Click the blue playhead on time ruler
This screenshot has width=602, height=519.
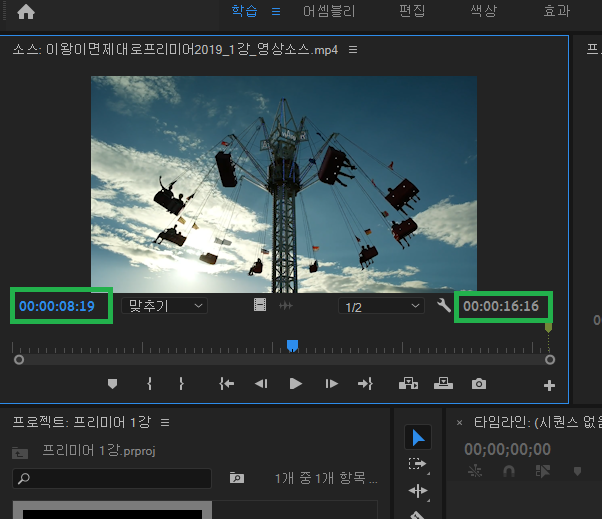click(x=293, y=345)
